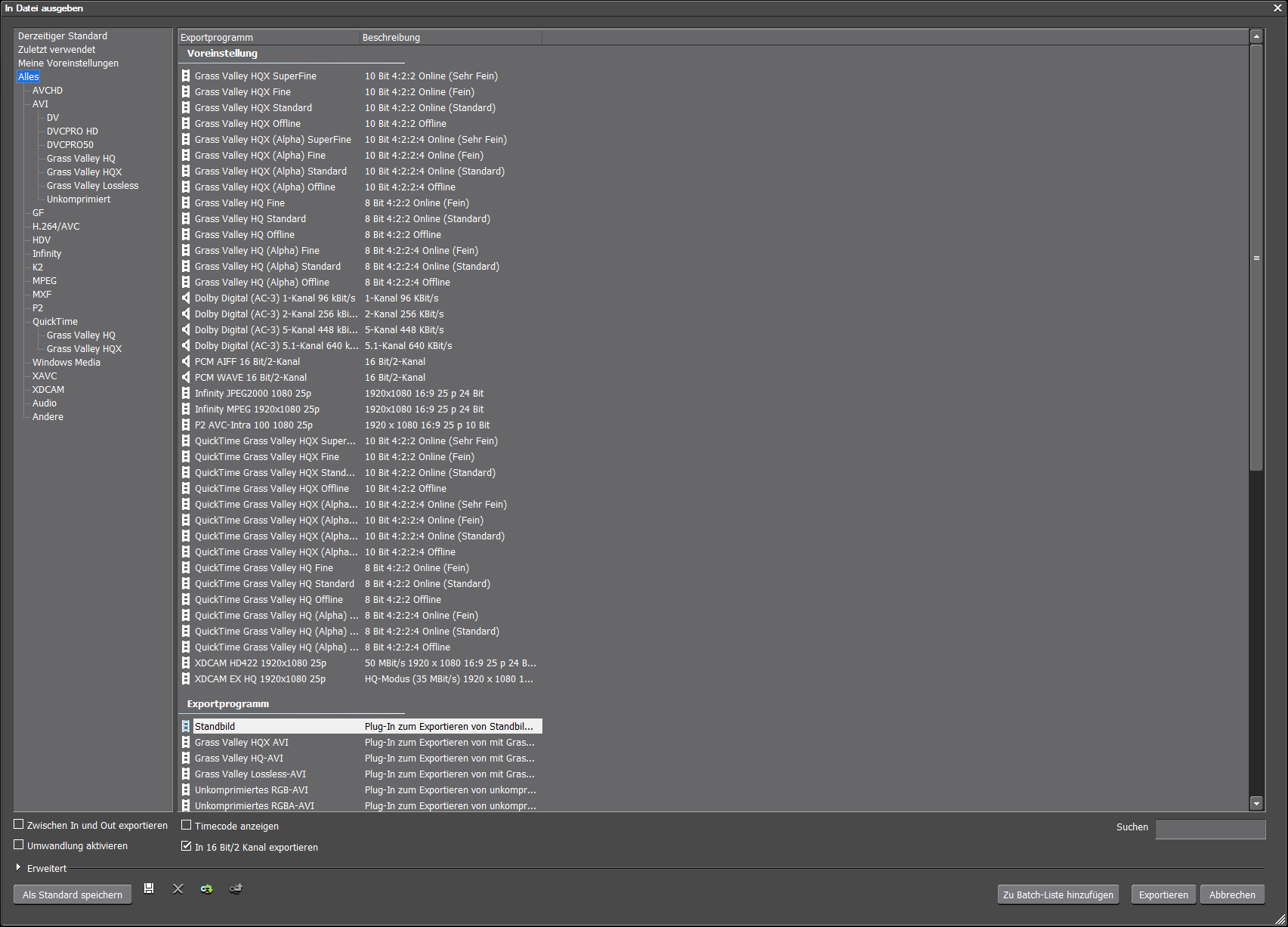Image resolution: width=1288 pixels, height=927 pixels.
Task: Click the Exportieren button
Action: tap(1163, 895)
